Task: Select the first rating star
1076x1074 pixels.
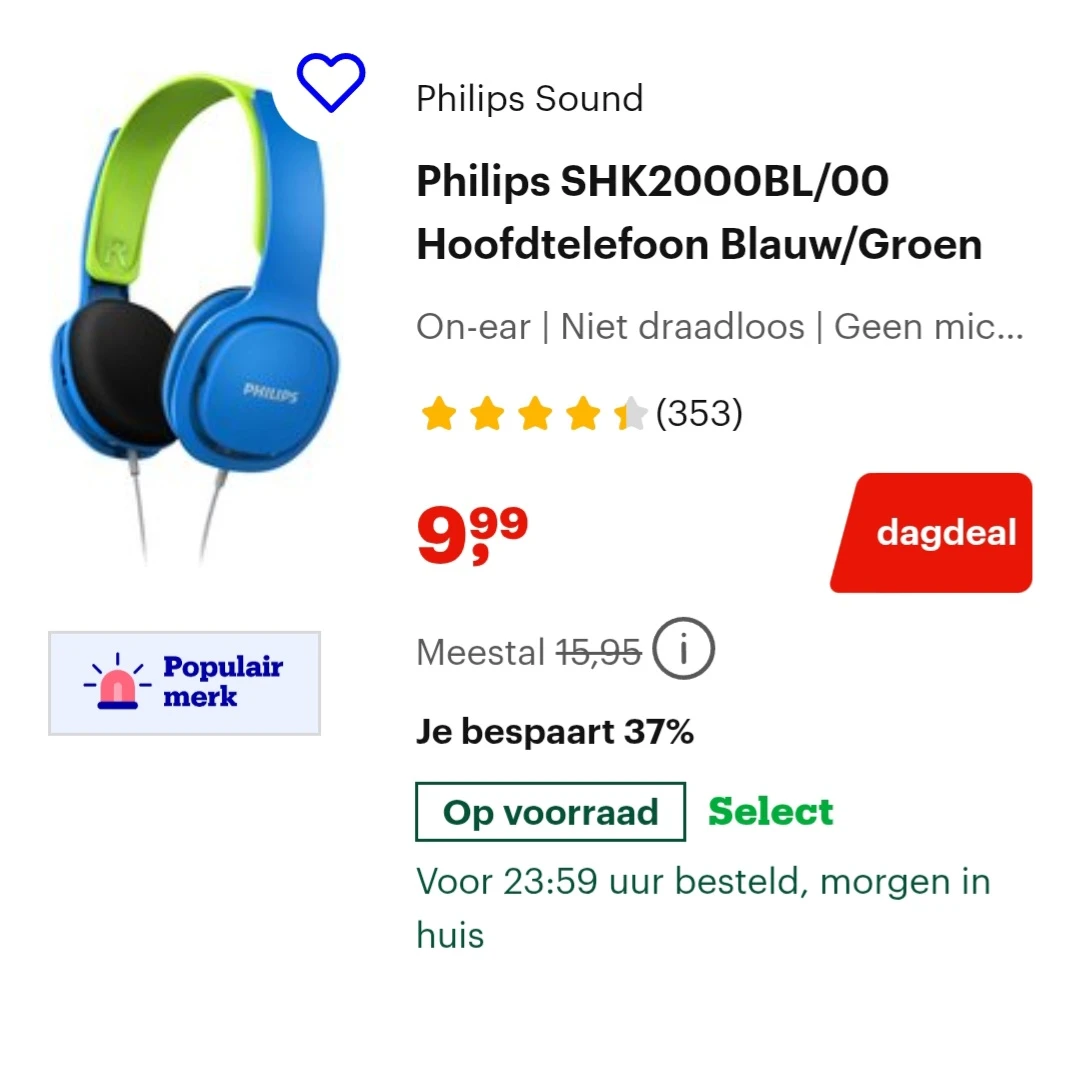Action: [x=439, y=414]
